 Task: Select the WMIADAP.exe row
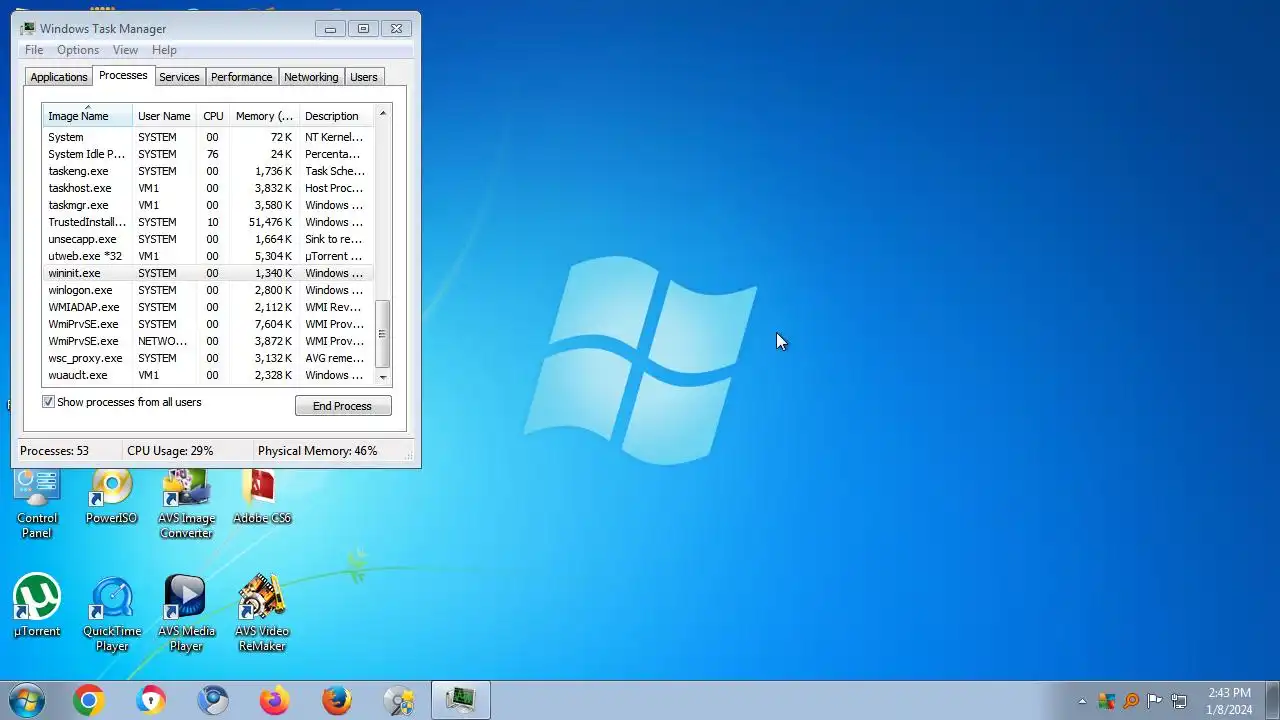click(208, 307)
